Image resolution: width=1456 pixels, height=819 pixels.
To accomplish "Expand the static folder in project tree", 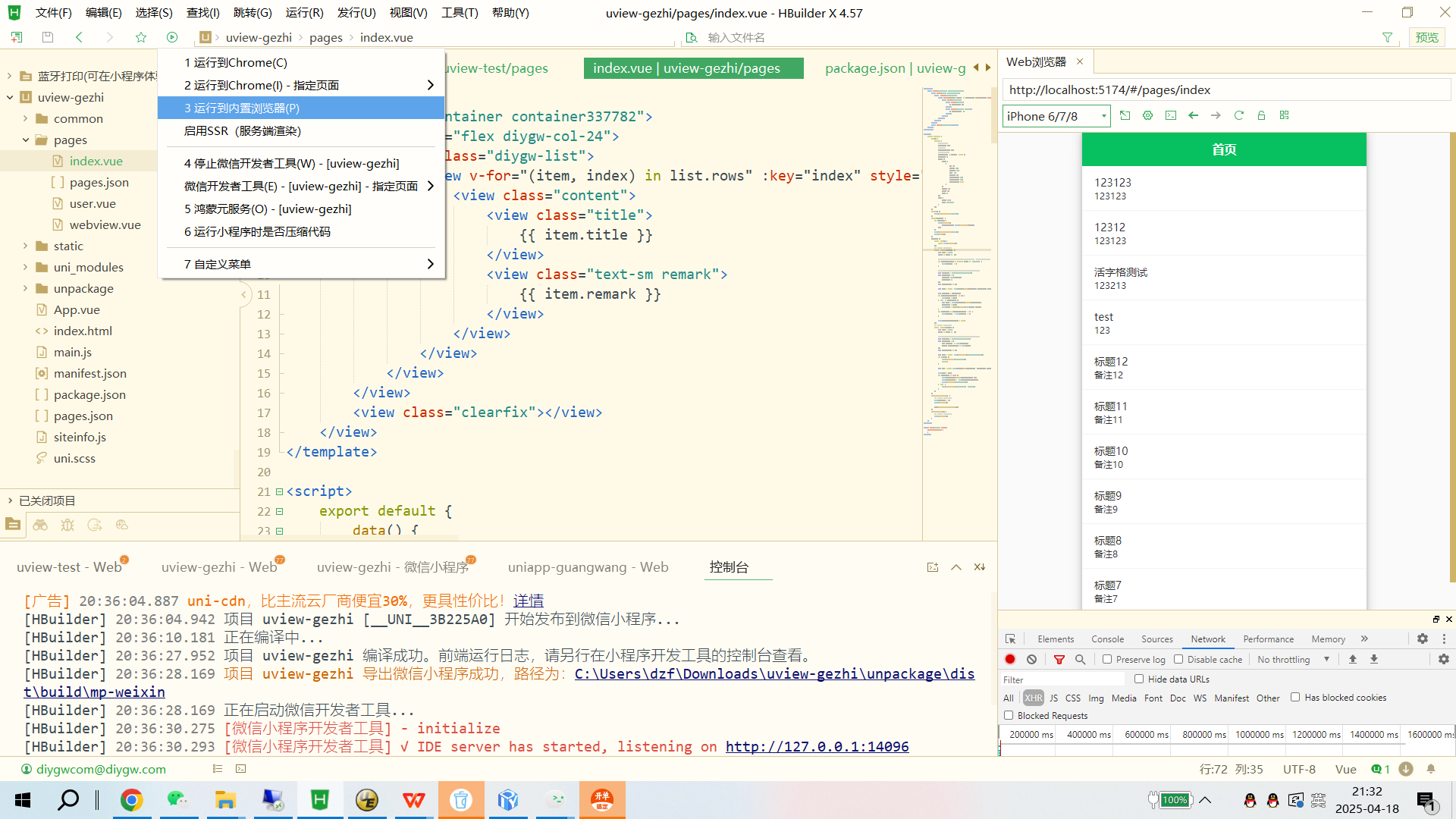I will [26, 246].
